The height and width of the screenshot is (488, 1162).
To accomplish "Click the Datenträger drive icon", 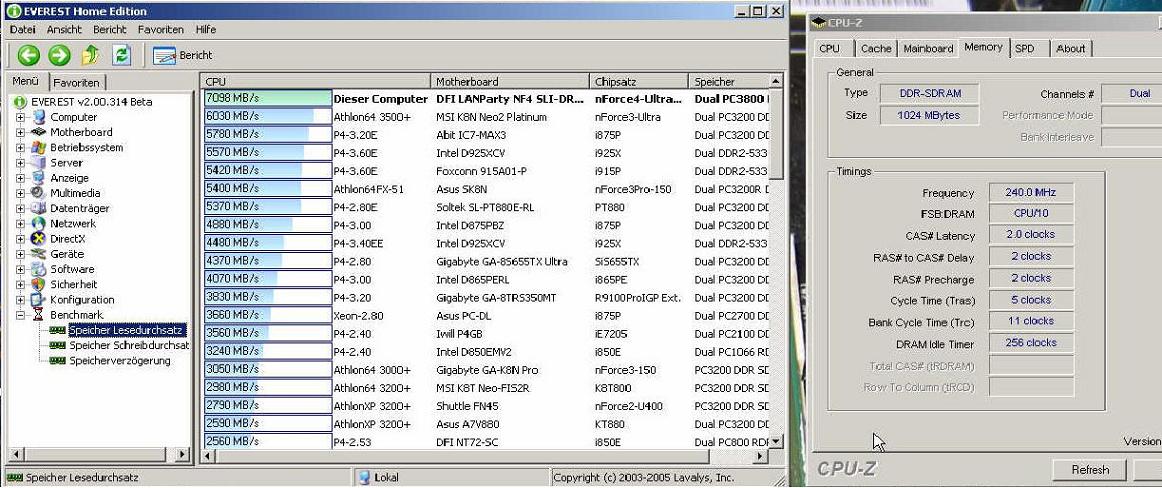I will point(39,208).
